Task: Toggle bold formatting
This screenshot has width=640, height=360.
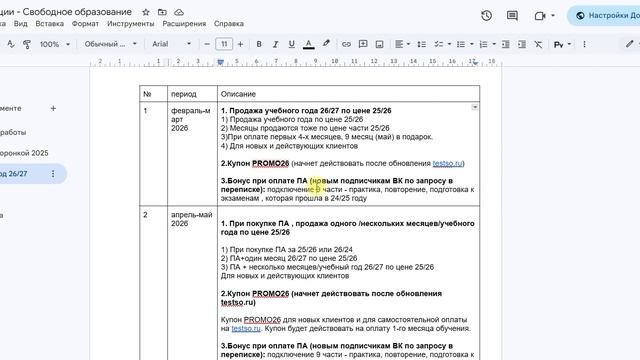Action: click(x=259, y=44)
